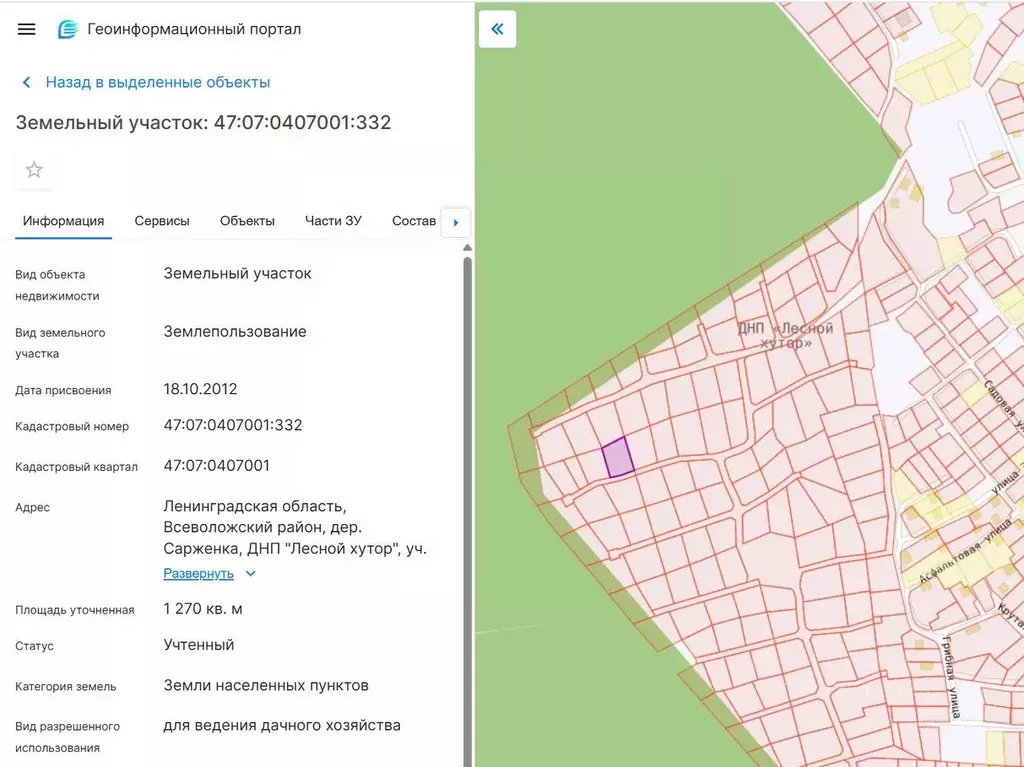Select the Части ЗУ tab

point(333,221)
